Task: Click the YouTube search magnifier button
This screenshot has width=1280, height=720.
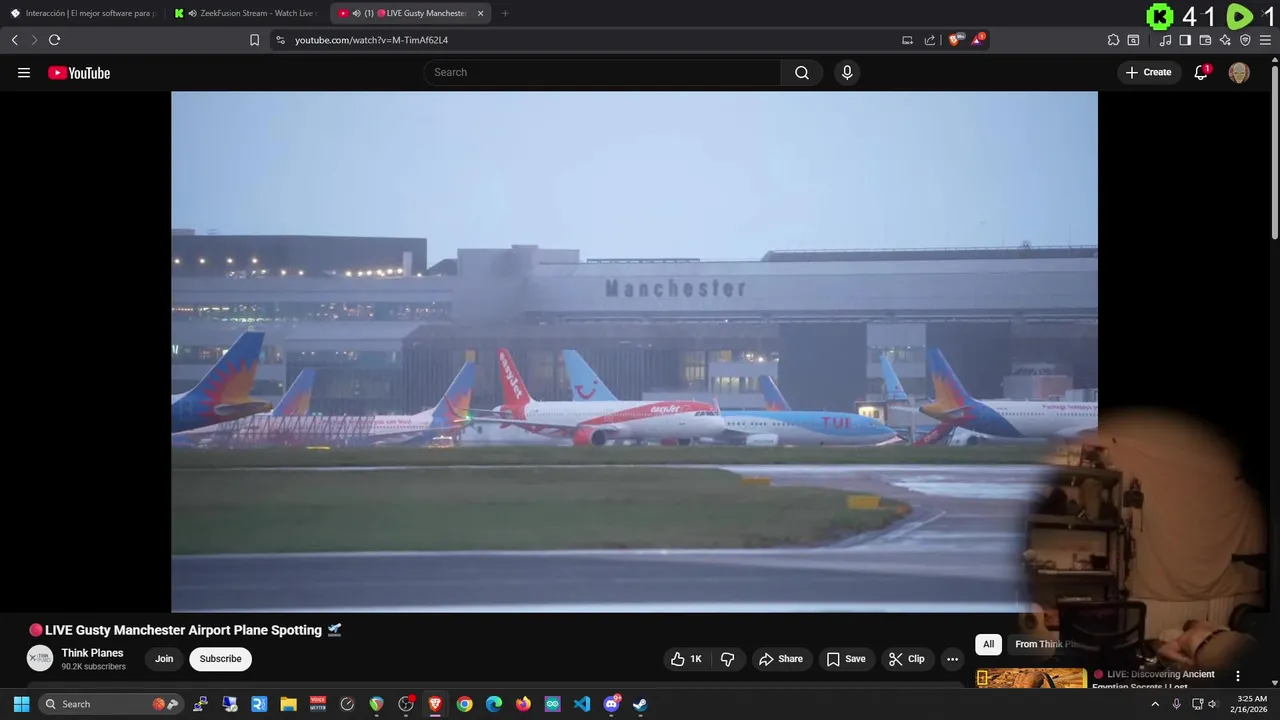Action: click(802, 72)
